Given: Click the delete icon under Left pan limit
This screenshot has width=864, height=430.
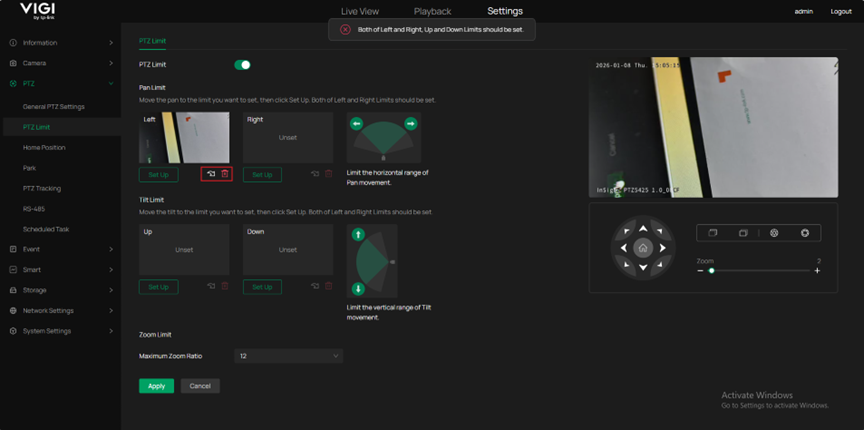Looking at the screenshot, I should [x=225, y=174].
